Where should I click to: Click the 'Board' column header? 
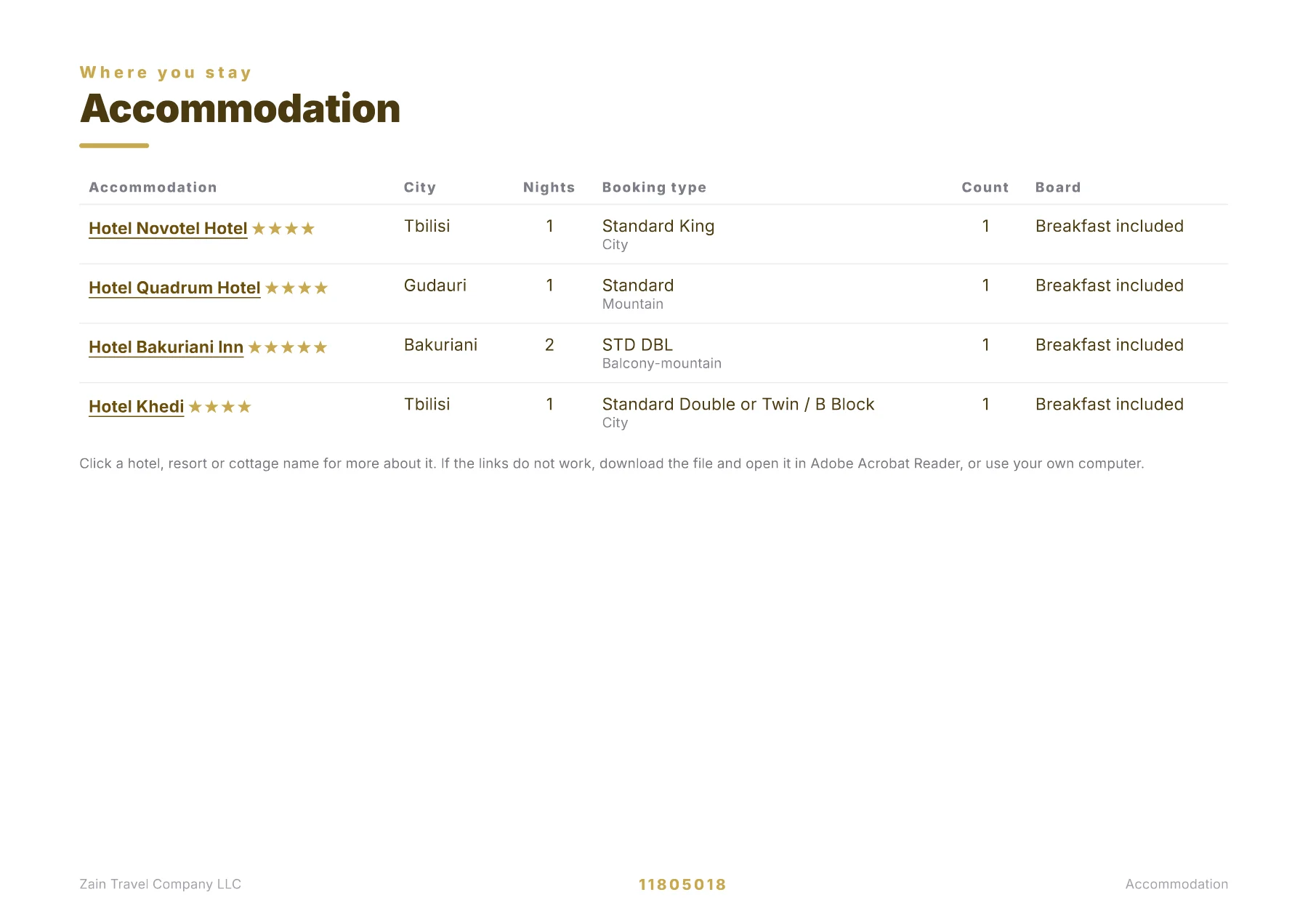pyautogui.click(x=1058, y=187)
